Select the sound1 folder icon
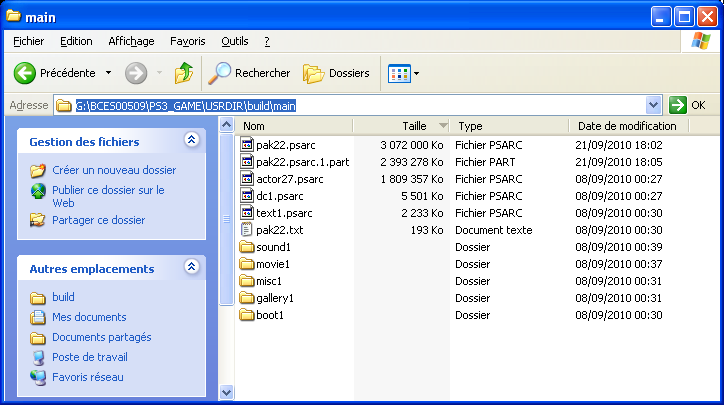Image resolution: width=725 pixels, height=405 pixels. pos(248,247)
